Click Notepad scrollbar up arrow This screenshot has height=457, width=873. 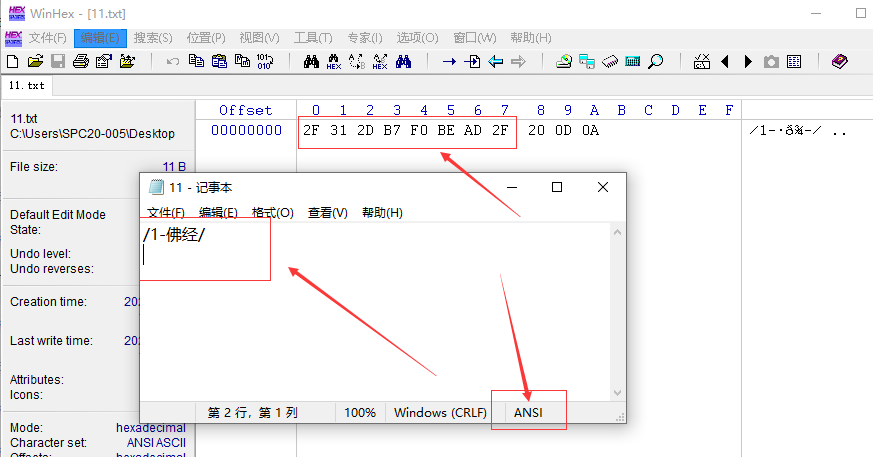617,232
